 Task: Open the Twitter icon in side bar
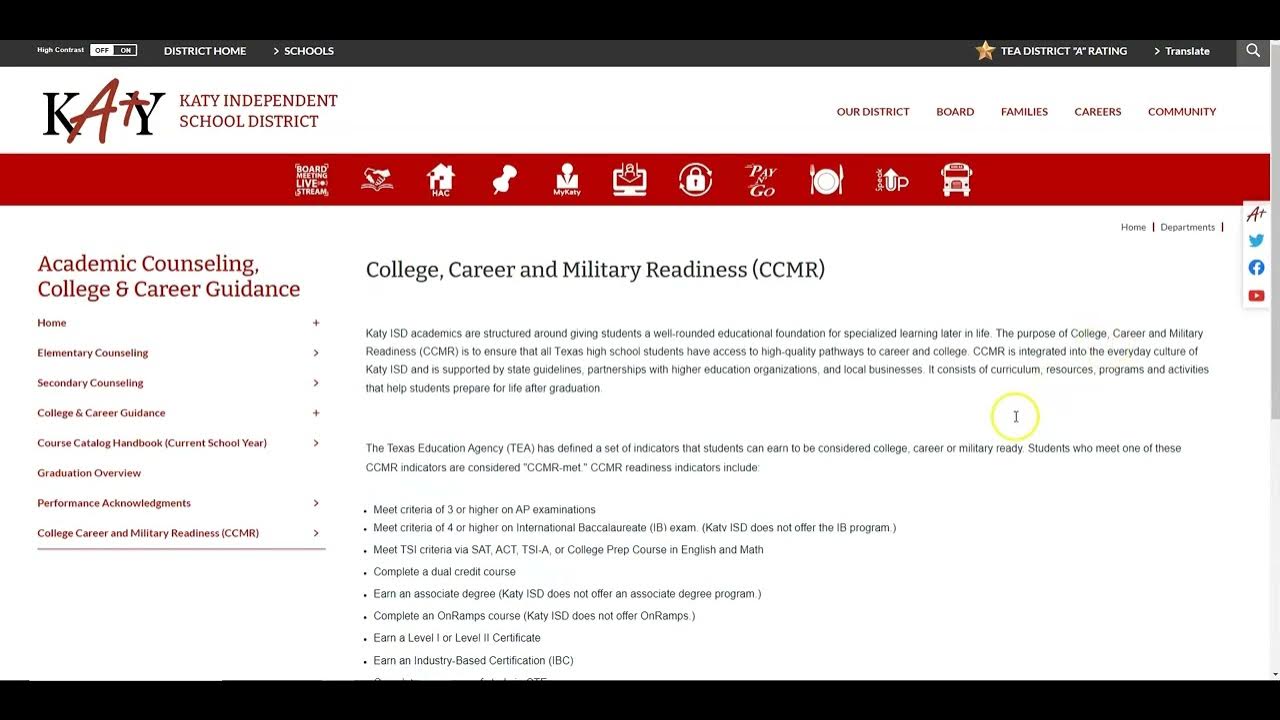[1256, 240]
